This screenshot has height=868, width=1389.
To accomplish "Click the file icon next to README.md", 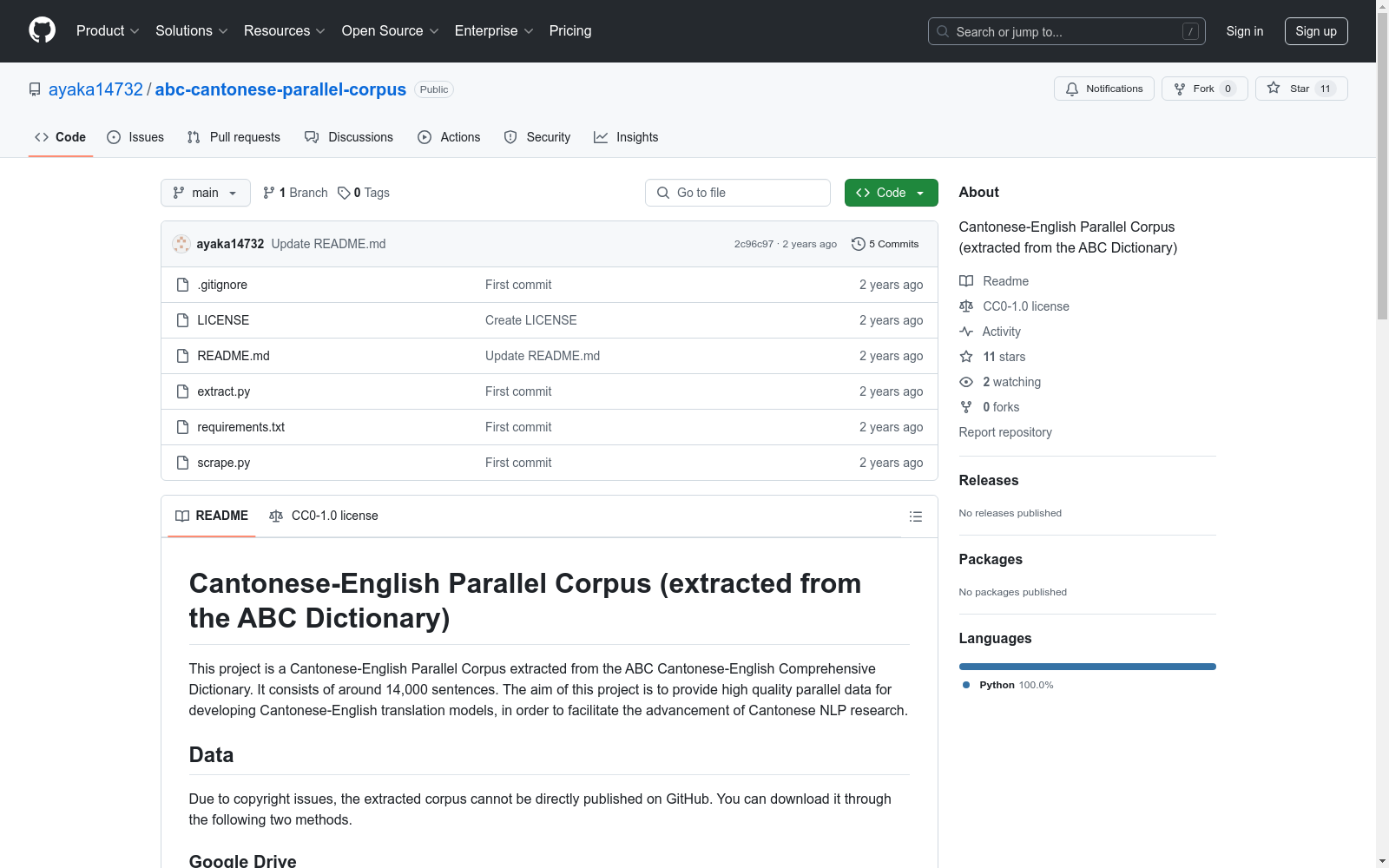I will (182, 356).
